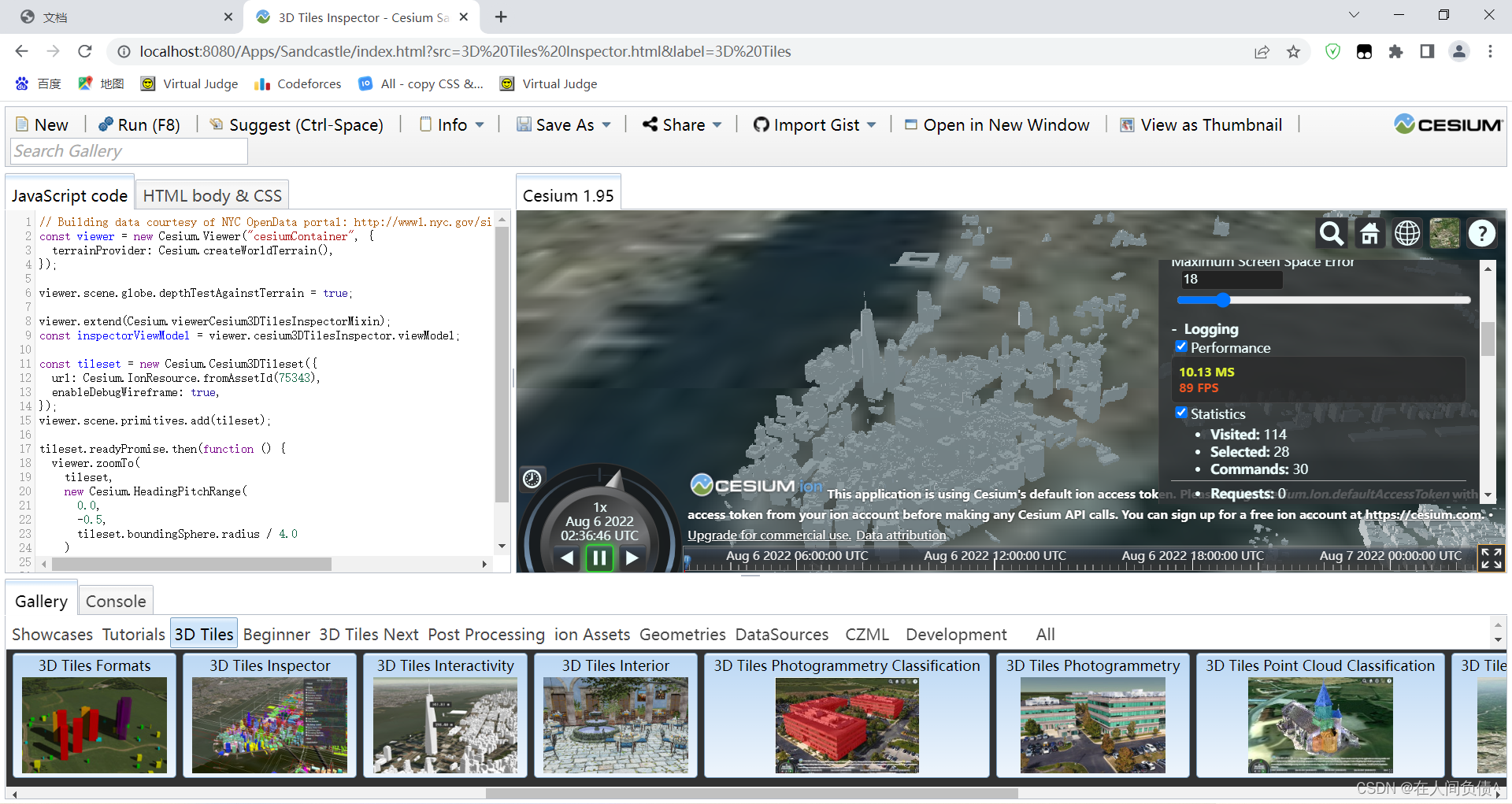Open the Post Processing gallery category
1512x804 pixels.
click(x=486, y=634)
